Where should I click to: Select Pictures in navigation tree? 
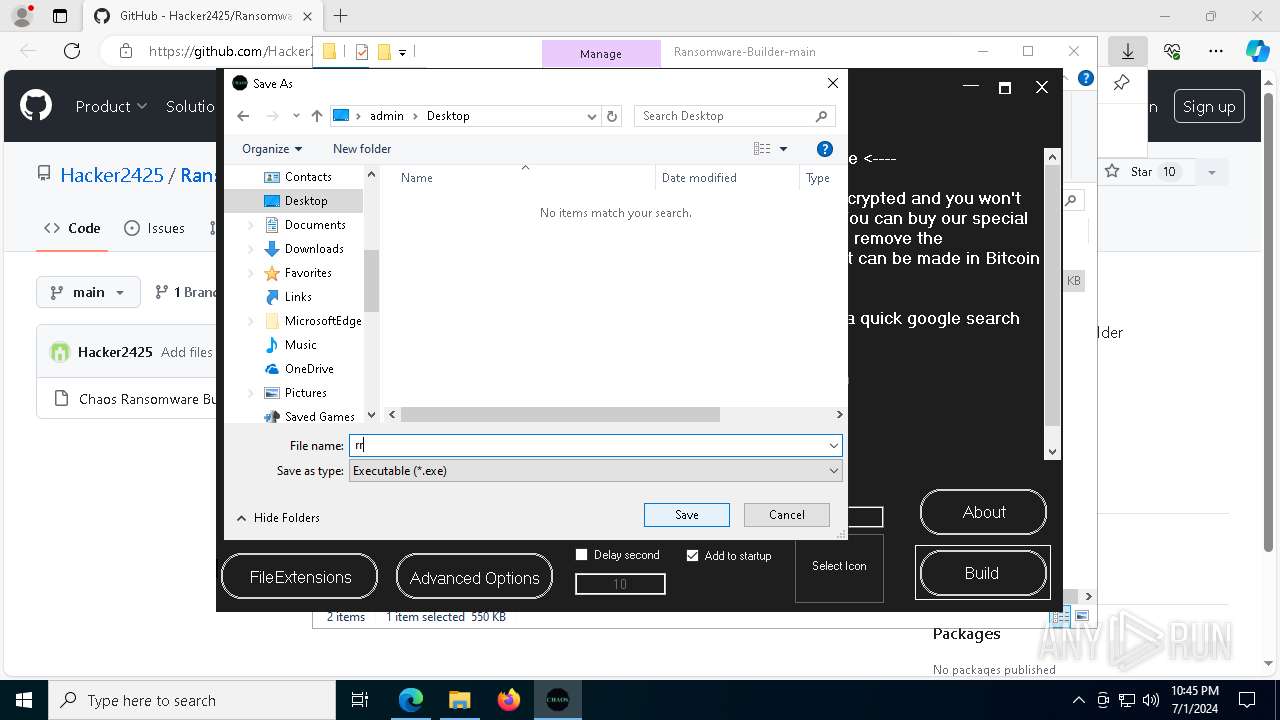305,393
